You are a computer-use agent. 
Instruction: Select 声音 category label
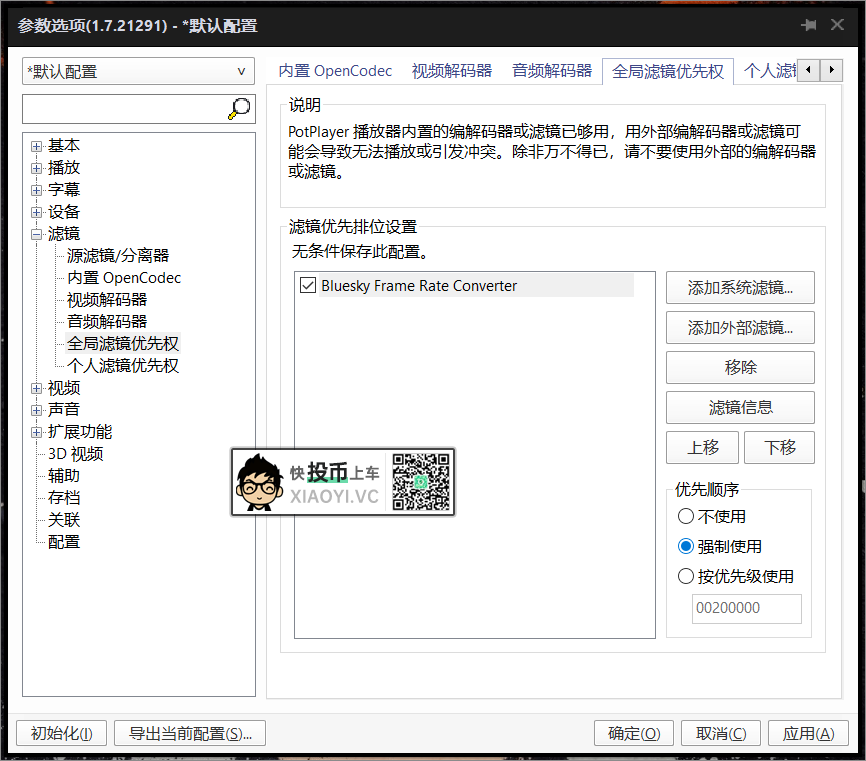click(64, 410)
